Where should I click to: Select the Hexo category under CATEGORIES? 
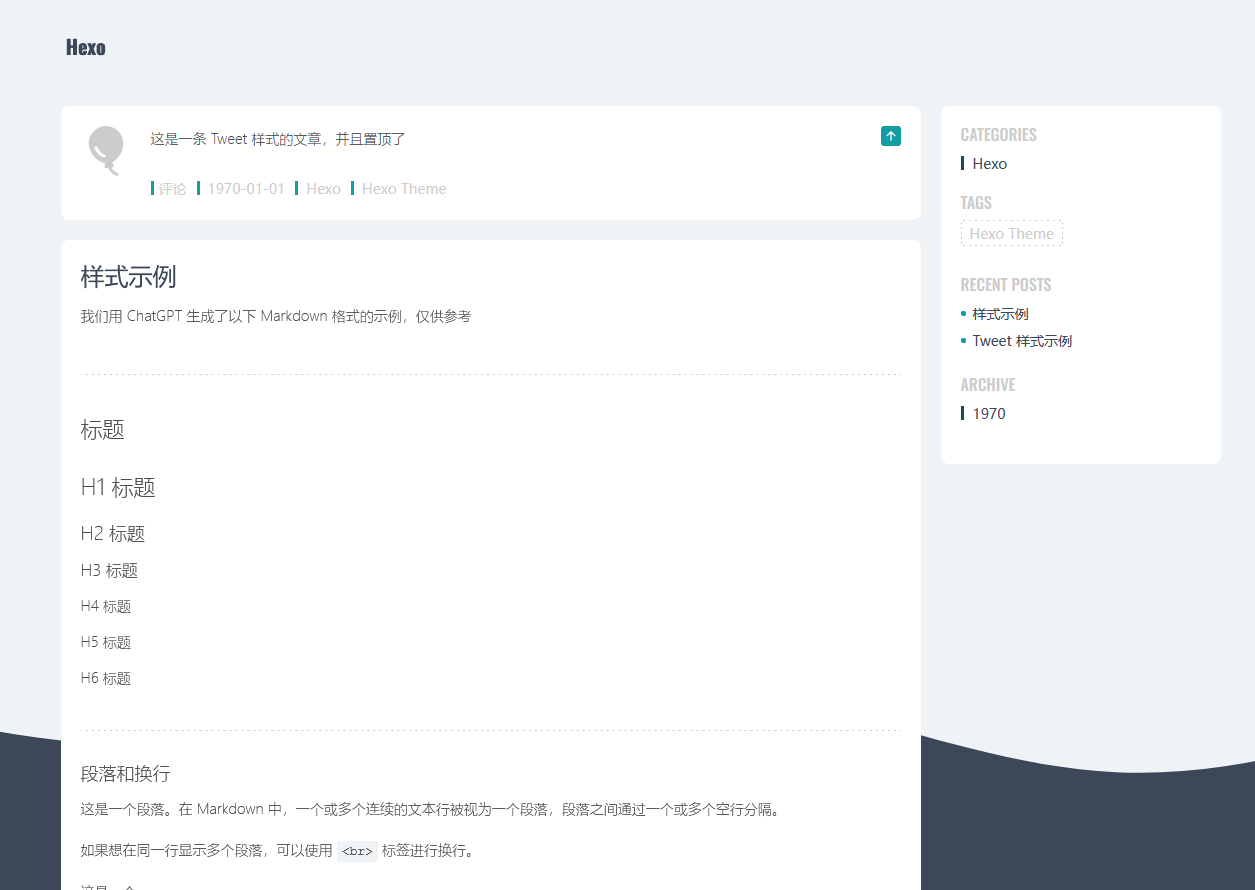pyautogui.click(x=990, y=163)
